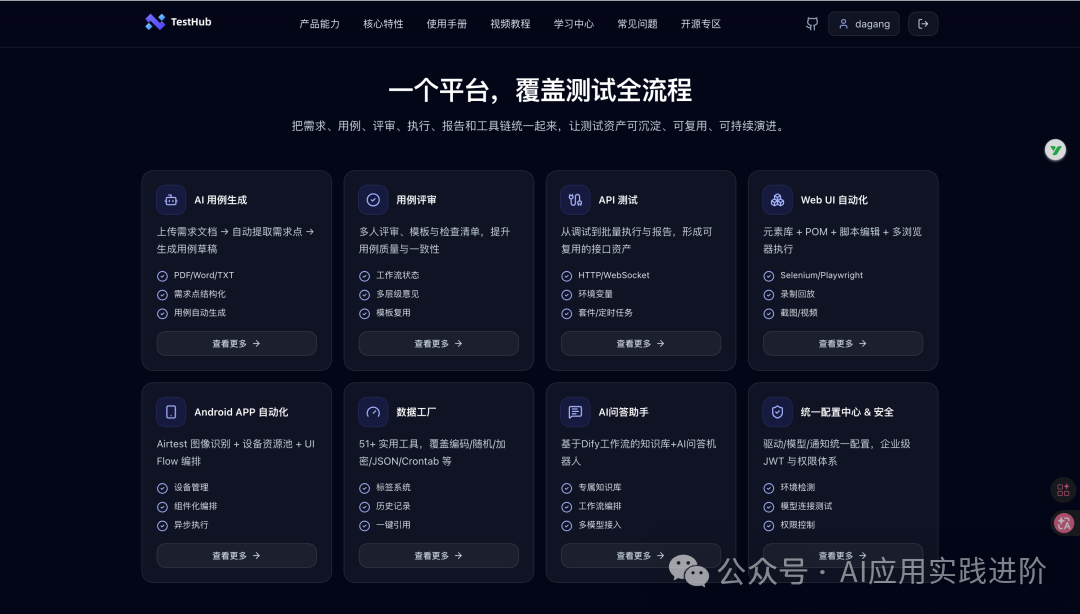This screenshot has height=614, width=1080.
Task: Click 查看更多 on 数据工厂 card
Action: pos(439,555)
